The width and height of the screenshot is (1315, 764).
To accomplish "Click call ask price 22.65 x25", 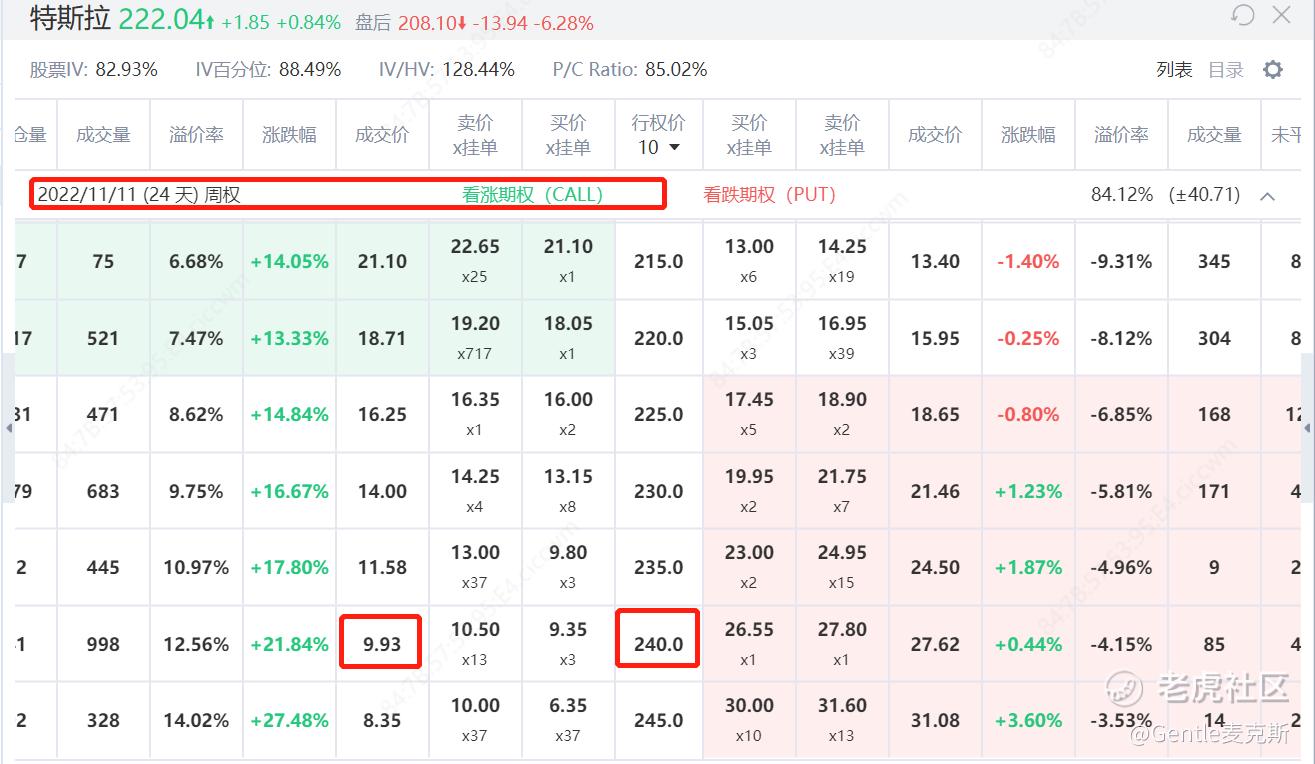I will click(x=475, y=260).
